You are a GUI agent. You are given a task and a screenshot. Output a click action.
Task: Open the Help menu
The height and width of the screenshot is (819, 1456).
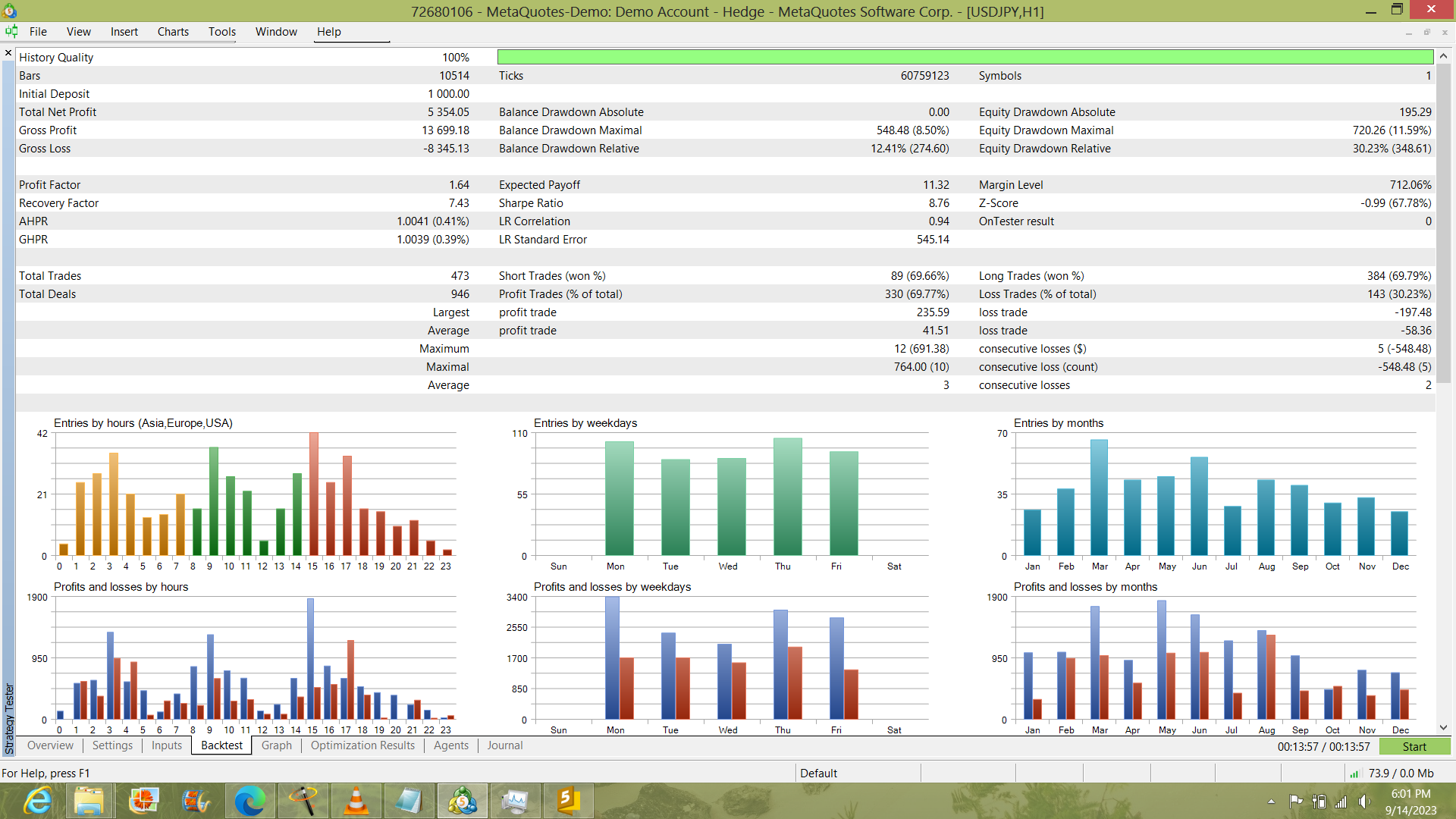pyautogui.click(x=329, y=31)
